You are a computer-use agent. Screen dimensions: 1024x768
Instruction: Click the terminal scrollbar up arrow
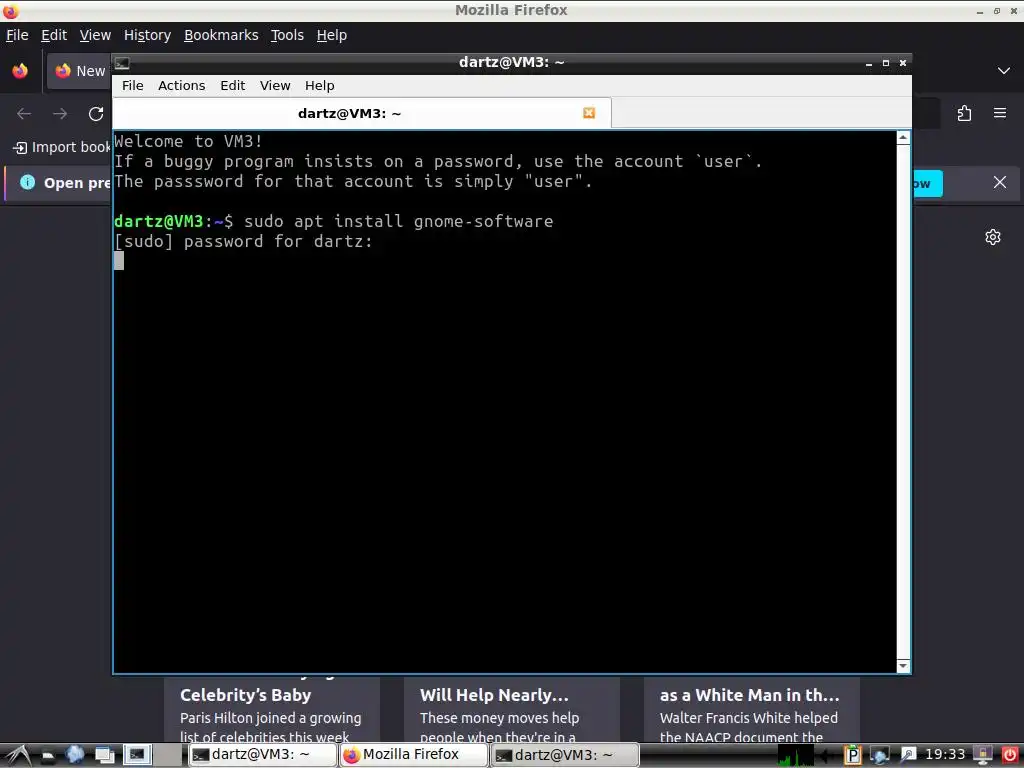(903, 137)
